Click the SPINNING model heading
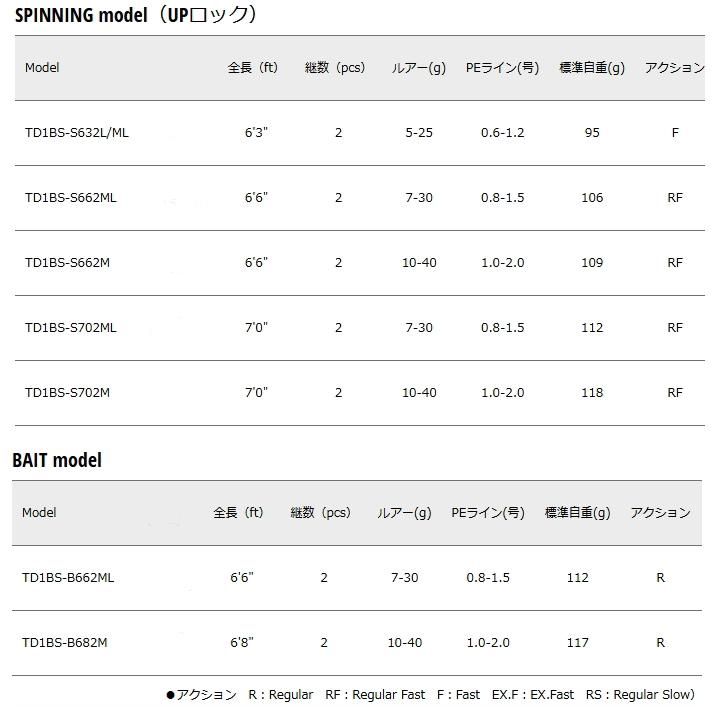714x718 pixels. (135, 14)
